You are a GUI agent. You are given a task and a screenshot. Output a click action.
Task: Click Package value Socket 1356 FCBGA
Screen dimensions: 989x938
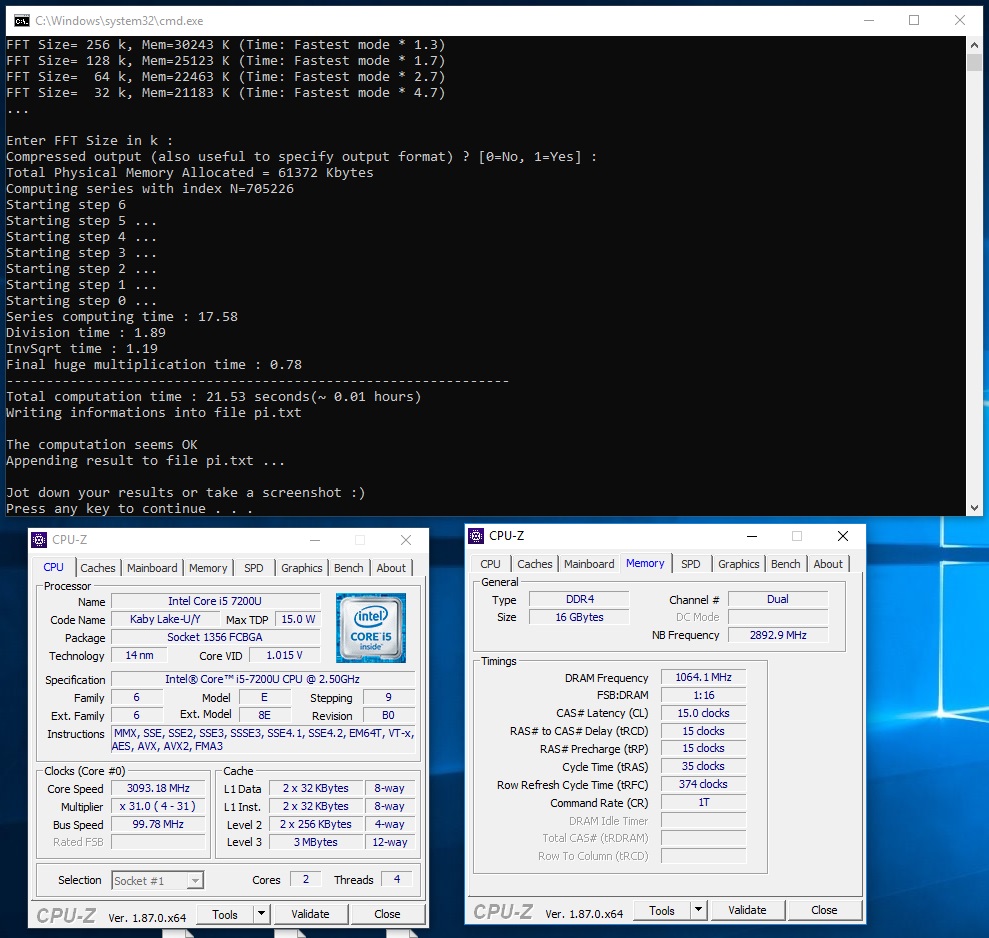215,637
